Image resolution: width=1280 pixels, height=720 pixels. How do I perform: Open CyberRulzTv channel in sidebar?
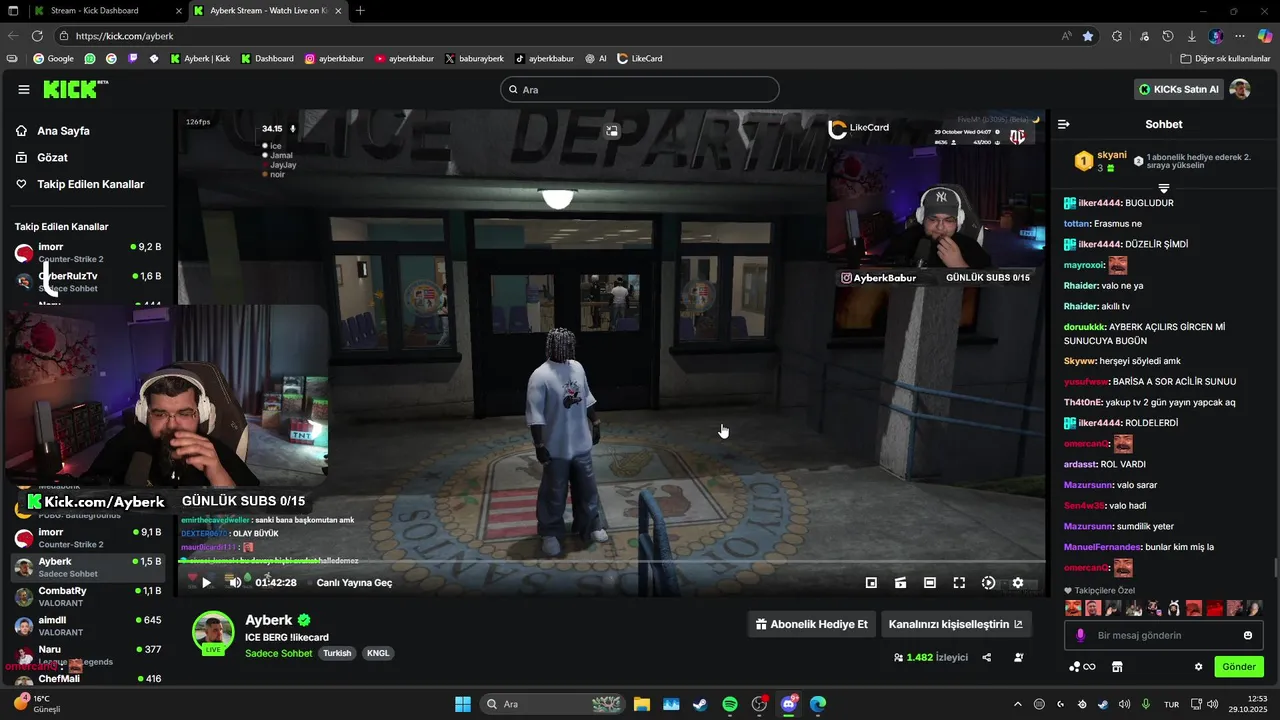[x=87, y=281]
